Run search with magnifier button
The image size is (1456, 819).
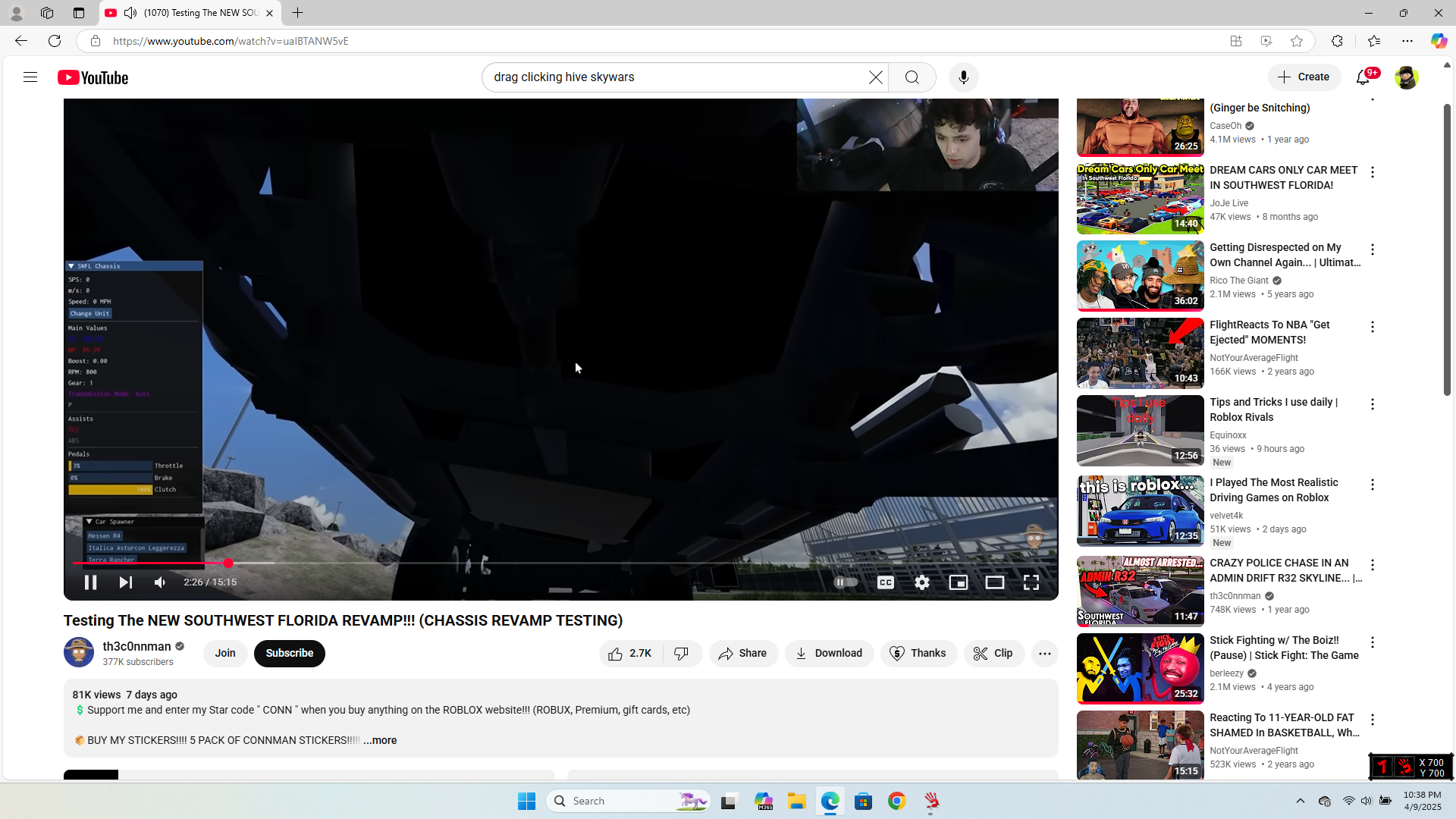click(x=912, y=77)
